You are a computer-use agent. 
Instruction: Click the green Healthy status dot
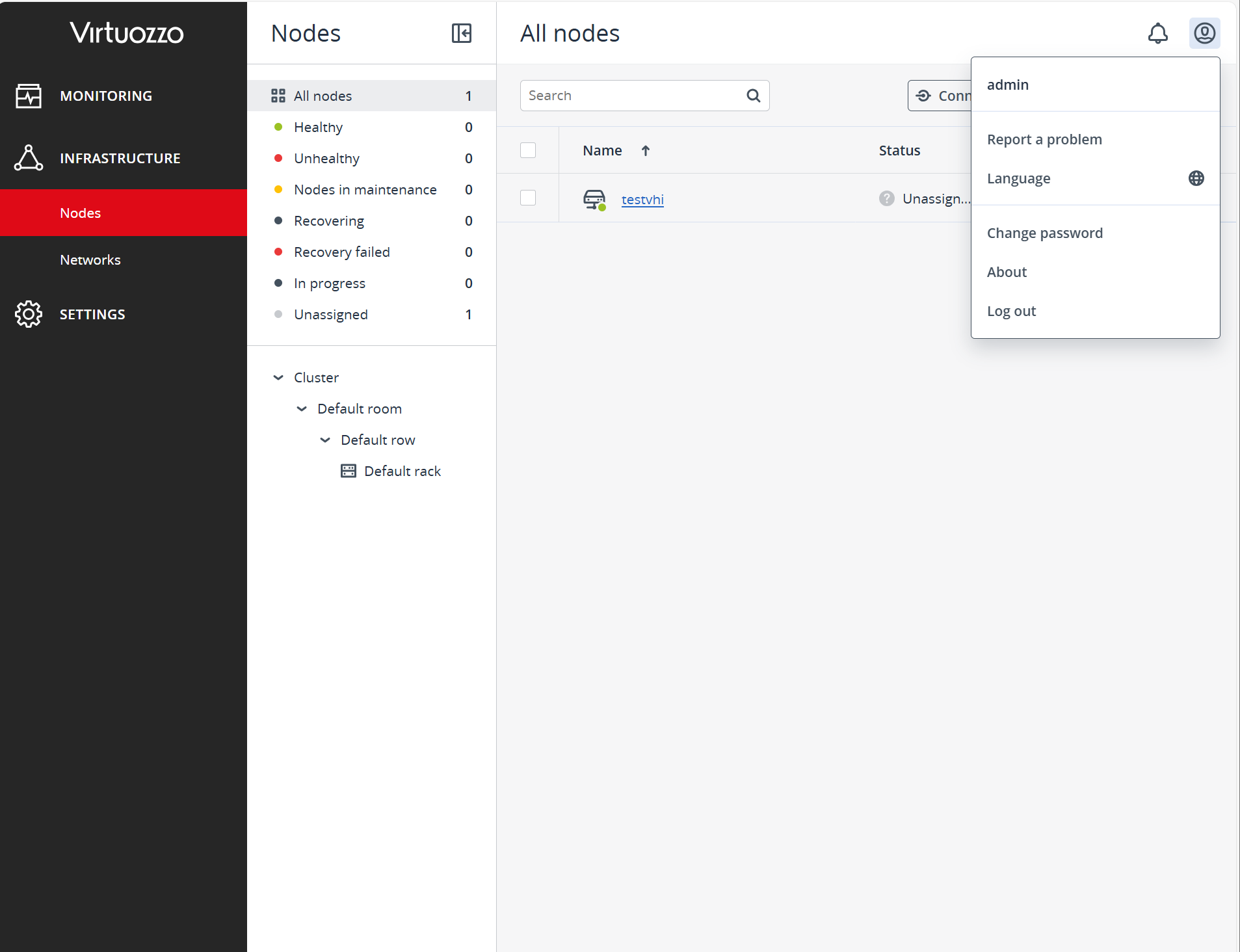pos(278,127)
